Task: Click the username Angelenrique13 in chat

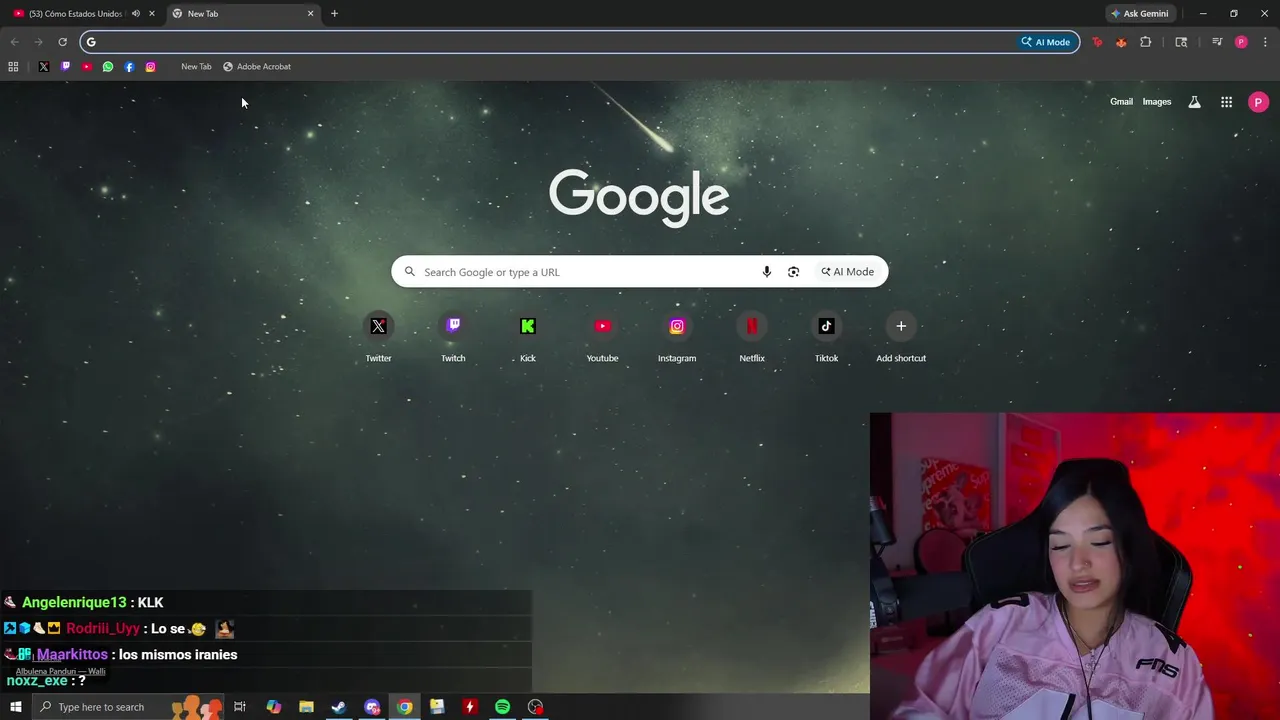Action: point(74,603)
